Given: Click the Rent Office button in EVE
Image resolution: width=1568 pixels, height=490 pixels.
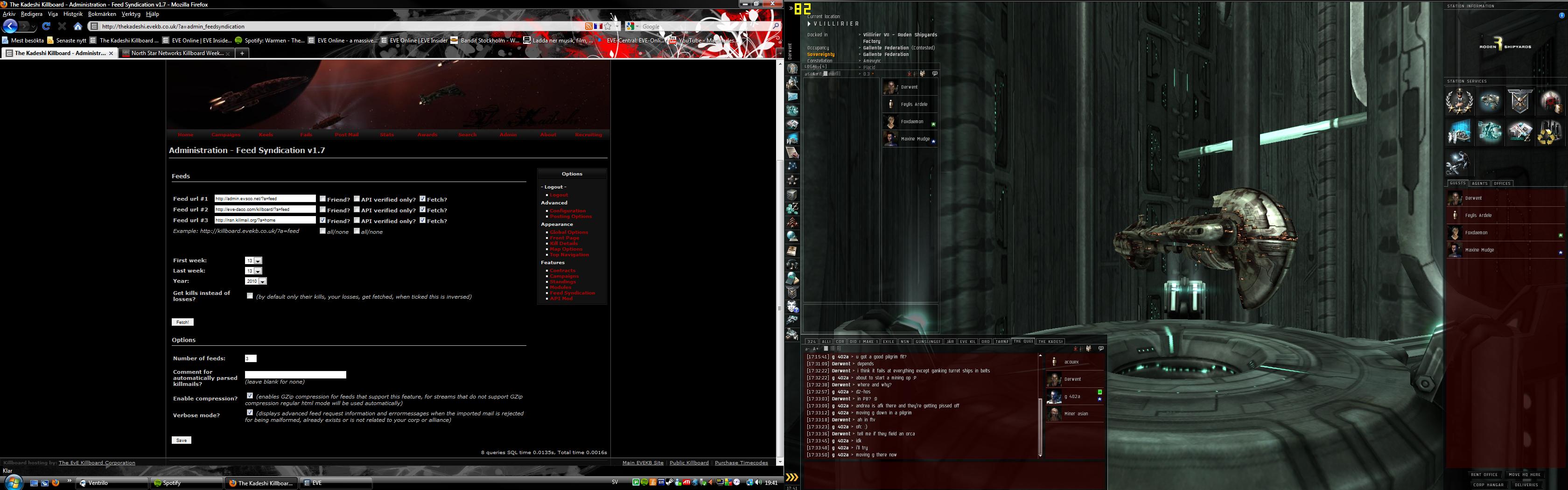Looking at the screenshot, I should 1484,475.
